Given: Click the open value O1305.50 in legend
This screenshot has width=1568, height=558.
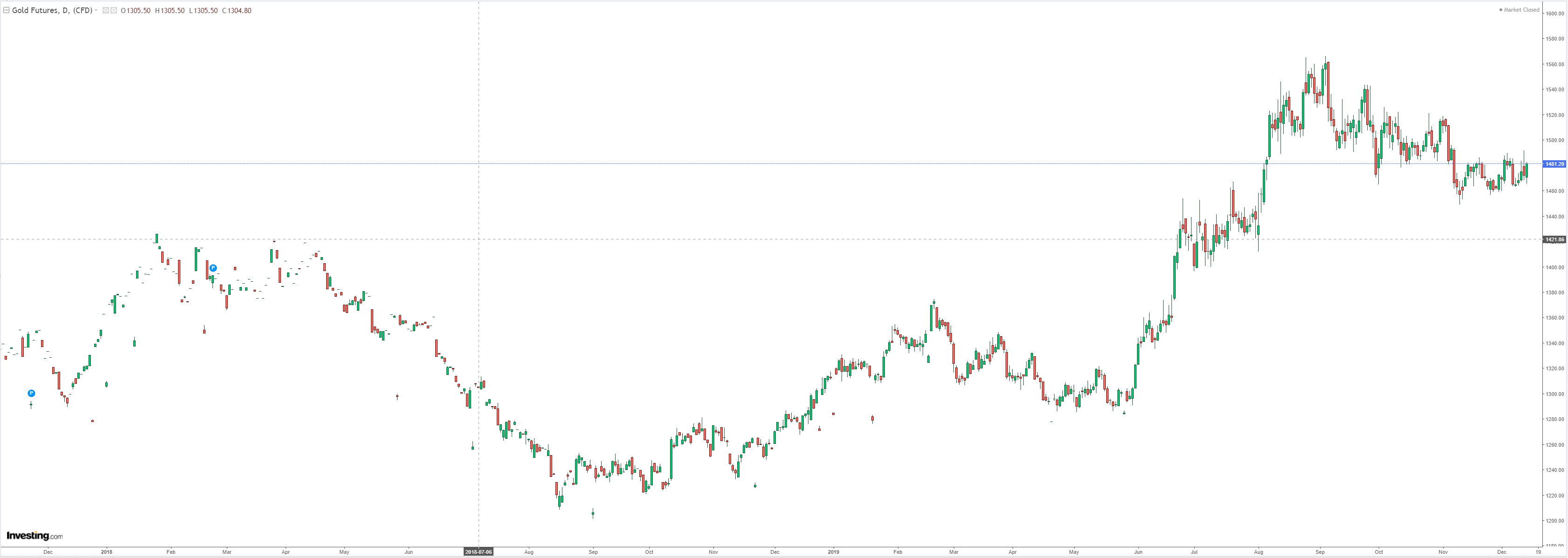Looking at the screenshot, I should [x=136, y=10].
